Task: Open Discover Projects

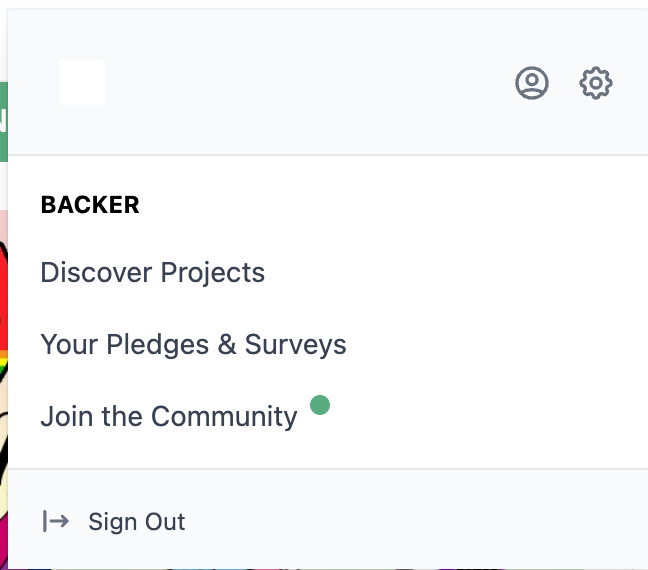Action: [x=152, y=273]
